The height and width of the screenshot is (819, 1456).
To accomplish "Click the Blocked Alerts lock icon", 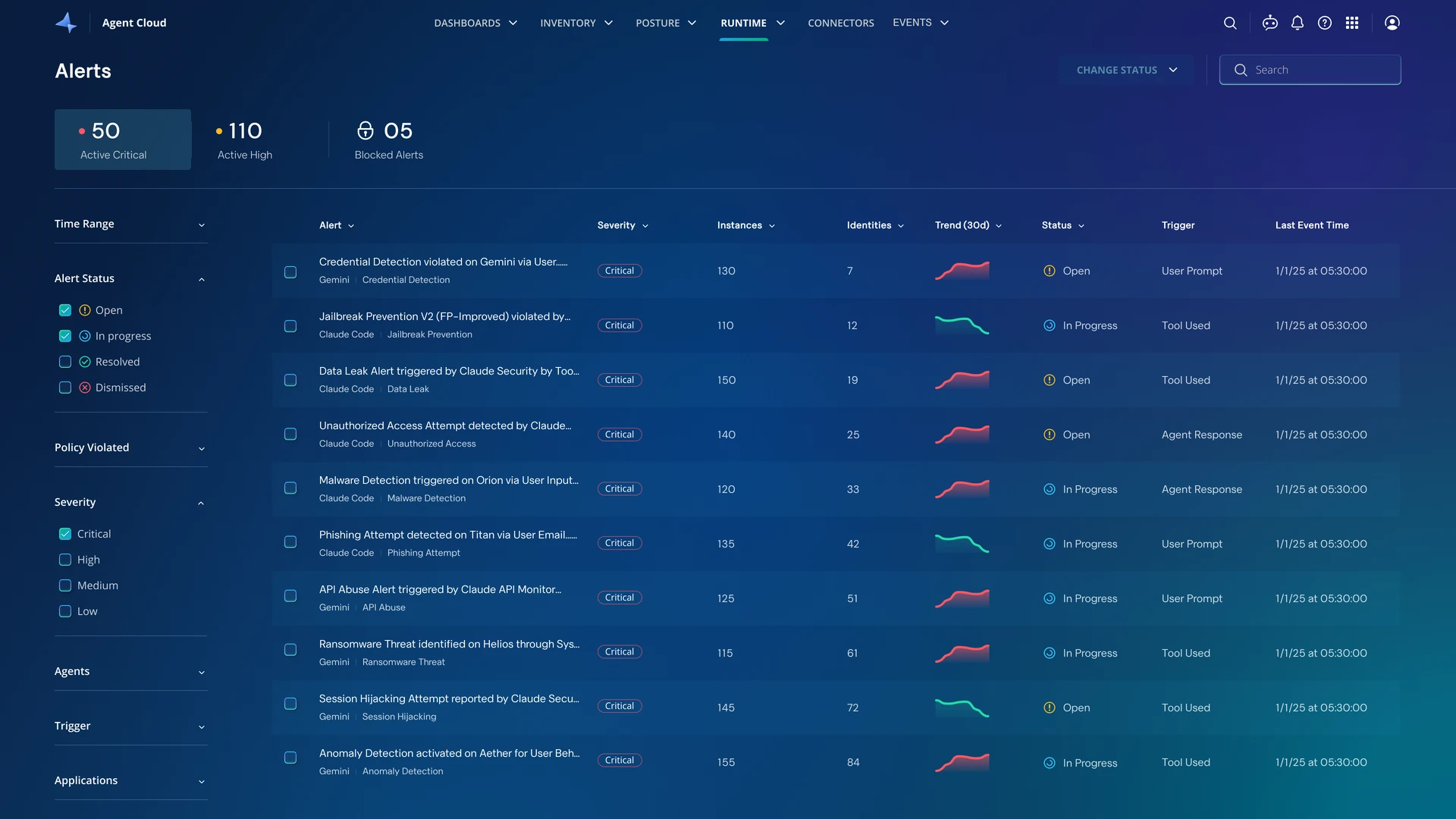I will [366, 130].
